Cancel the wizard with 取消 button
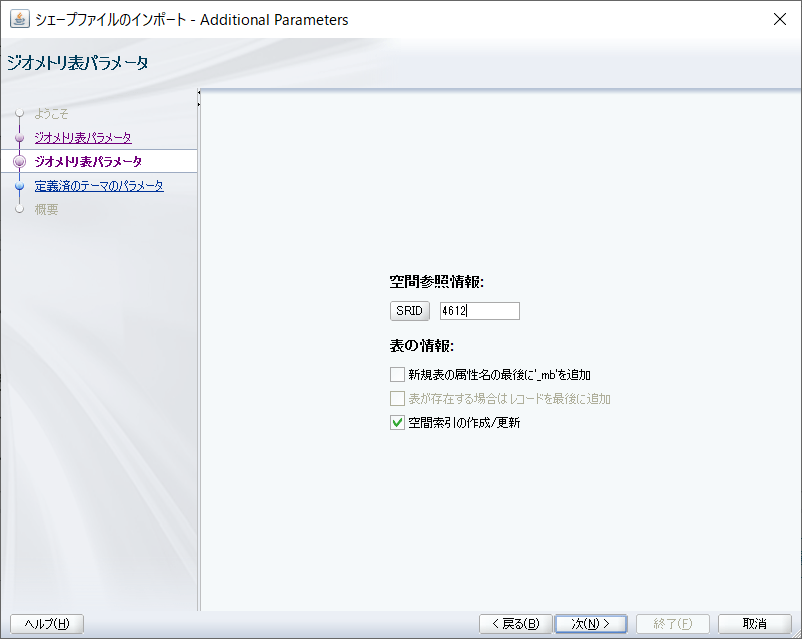The width and height of the screenshot is (802, 639). [x=754, y=624]
